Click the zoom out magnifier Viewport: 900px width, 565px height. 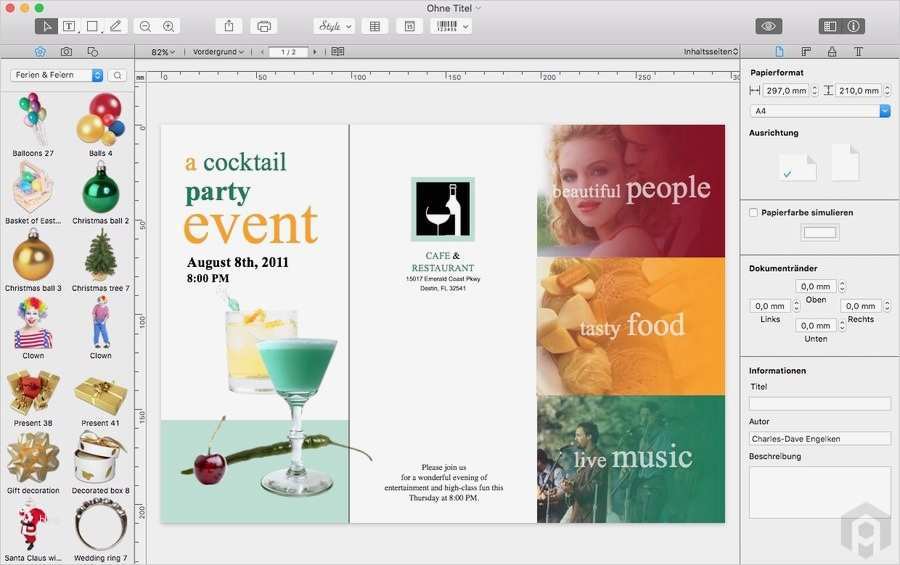click(x=146, y=26)
